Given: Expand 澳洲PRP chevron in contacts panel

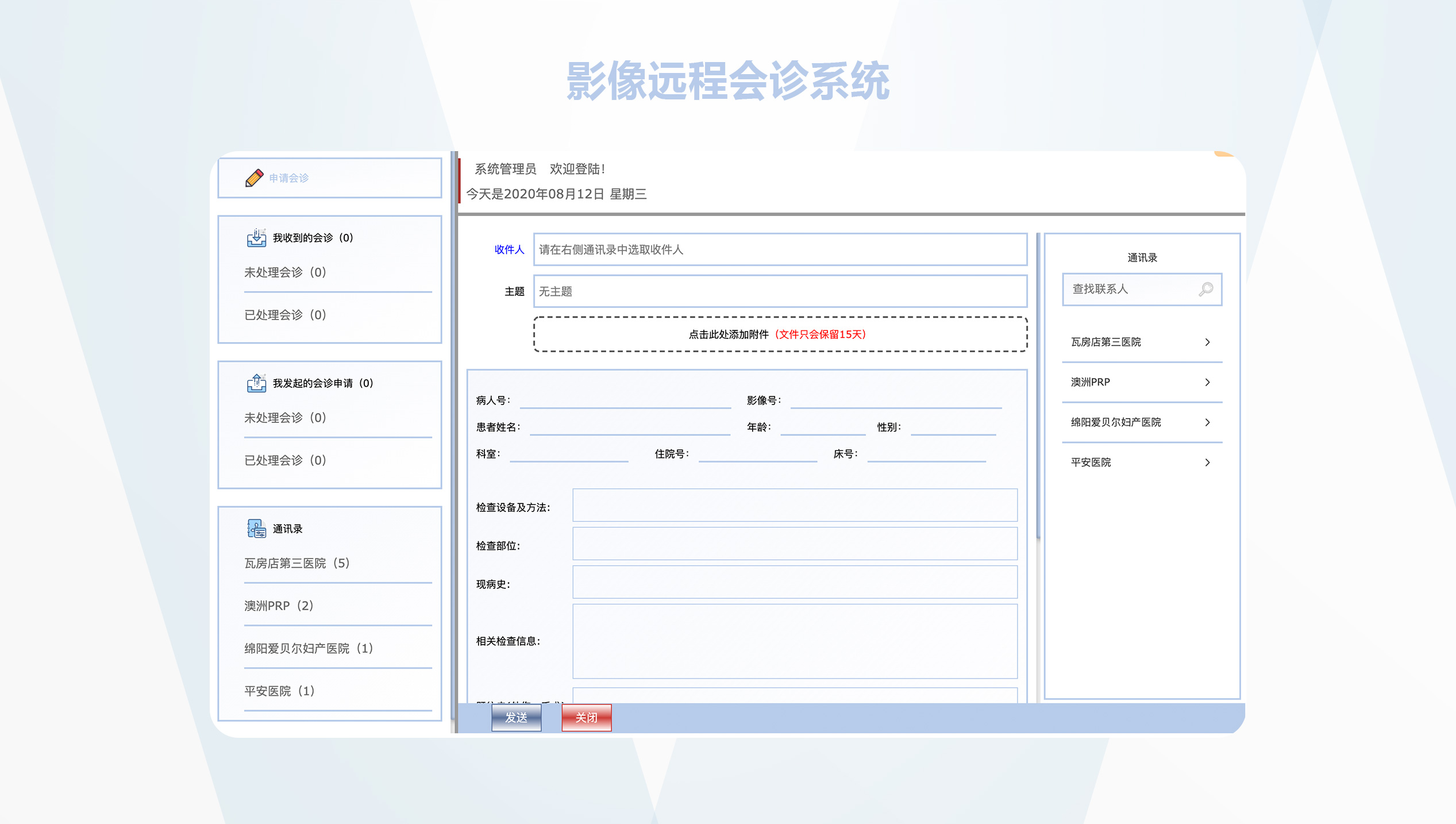Looking at the screenshot, I should click(1207, 383).
